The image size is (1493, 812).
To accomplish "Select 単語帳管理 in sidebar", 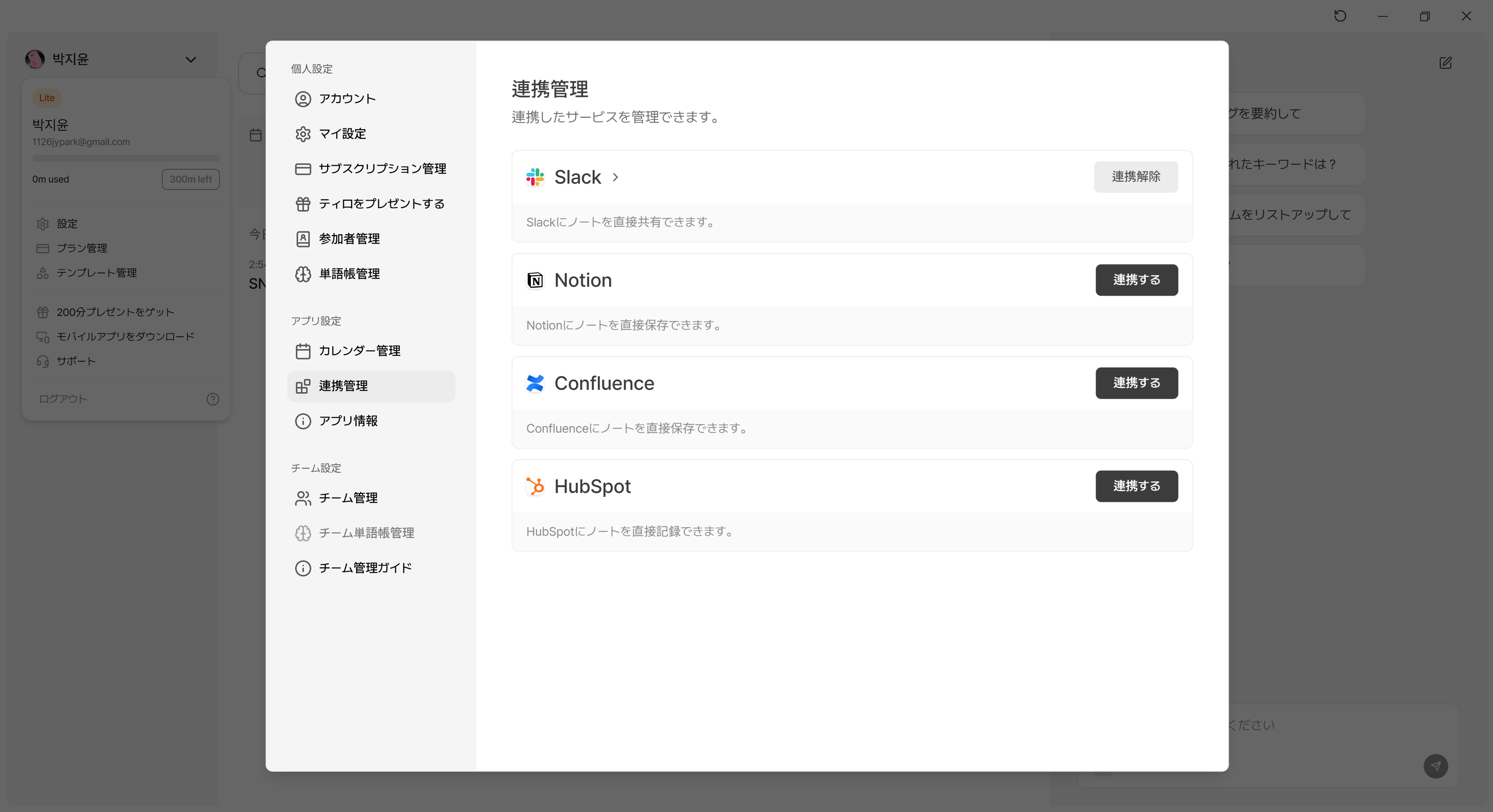I will (349, 274).
